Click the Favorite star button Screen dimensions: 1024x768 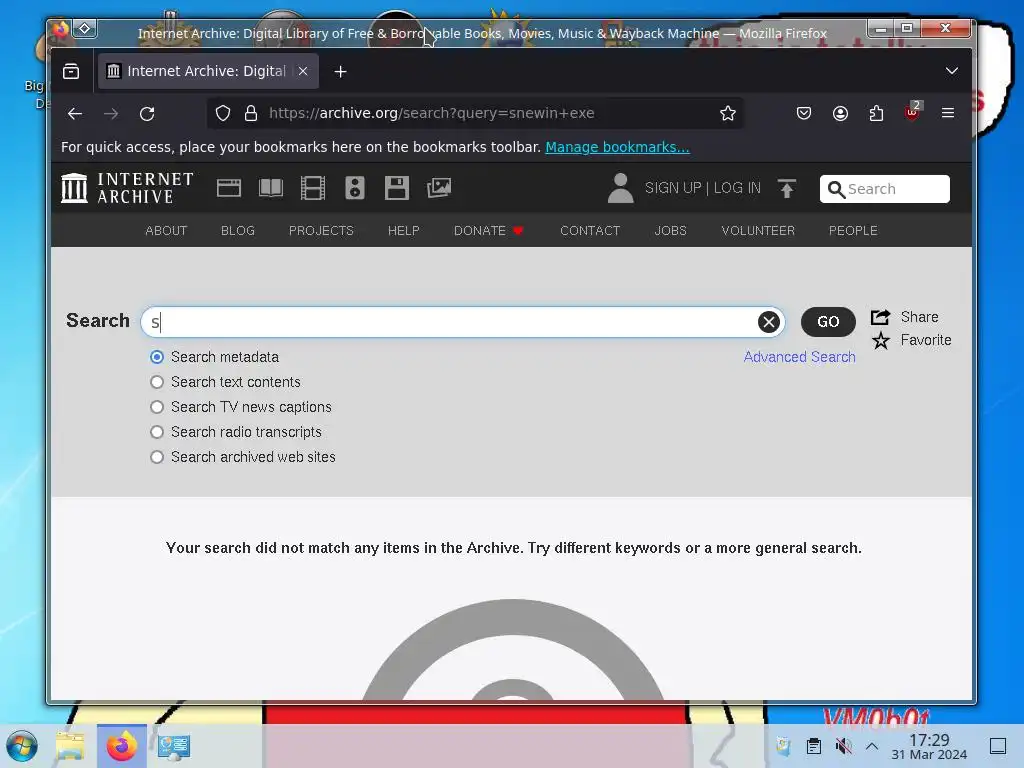coord(912,340)
